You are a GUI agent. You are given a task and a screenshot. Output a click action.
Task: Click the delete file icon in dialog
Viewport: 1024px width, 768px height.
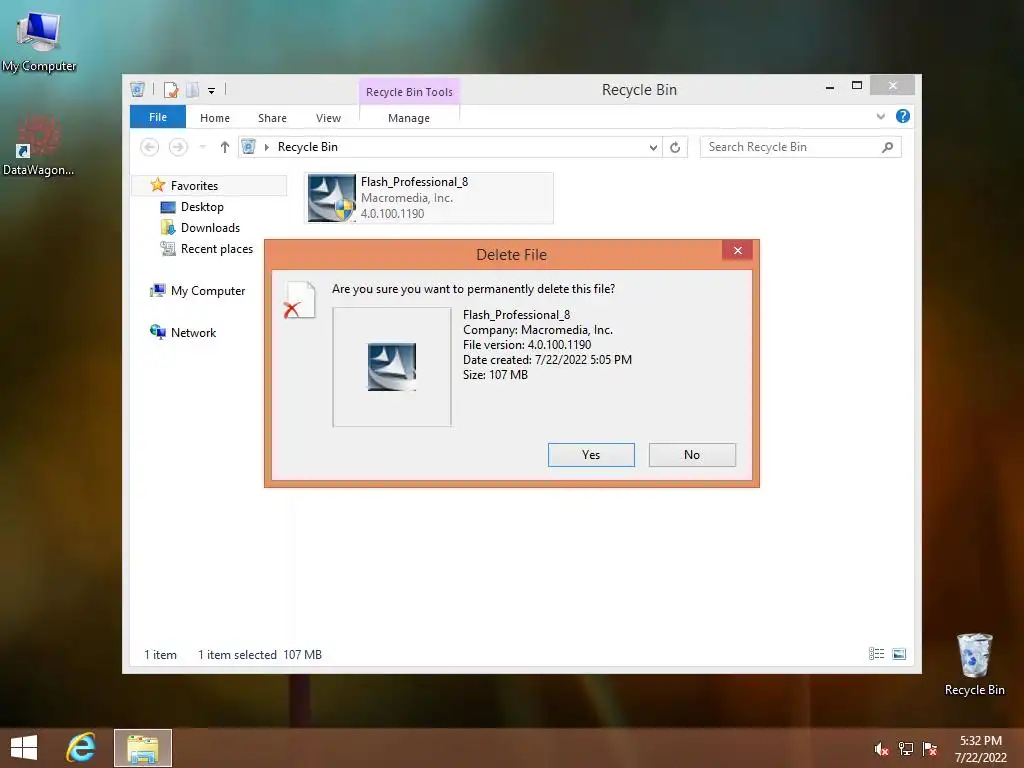pyautogui.click(x=300, y=300)
